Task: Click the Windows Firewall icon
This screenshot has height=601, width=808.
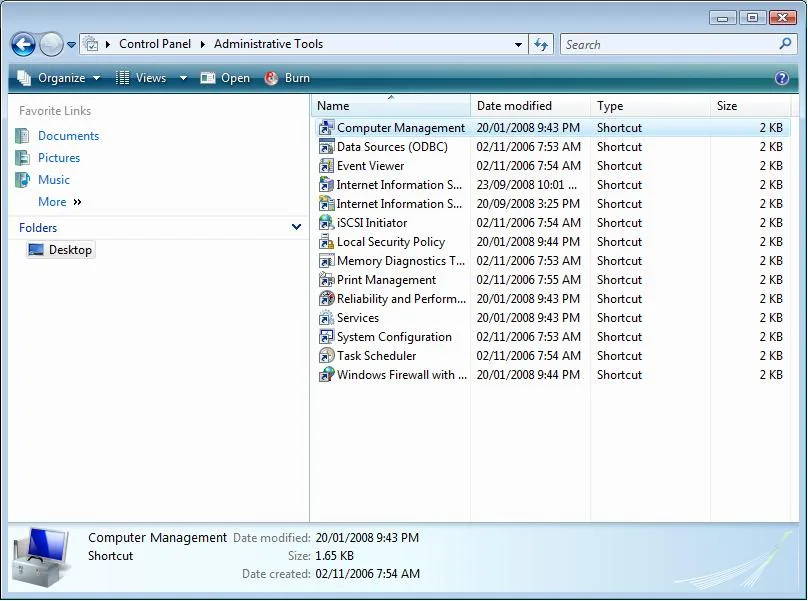Action: 326,375
